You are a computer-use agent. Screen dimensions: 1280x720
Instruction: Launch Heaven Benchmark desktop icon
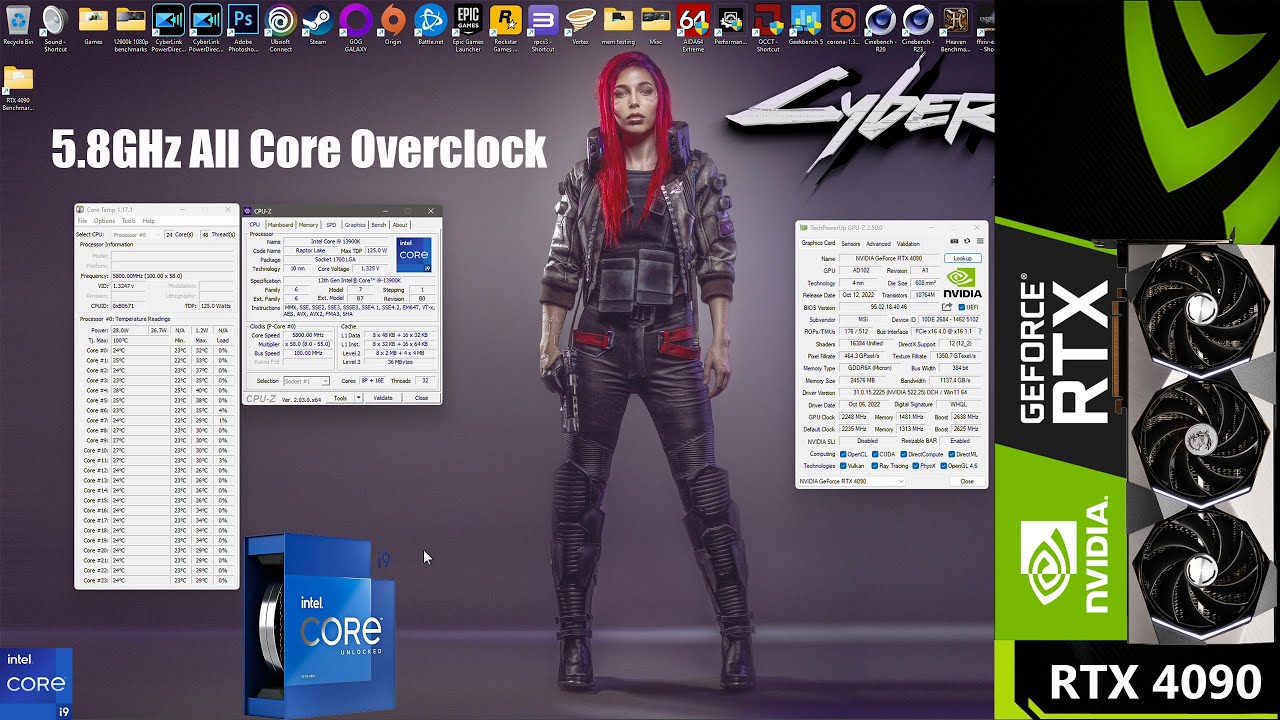pos(955,26)
